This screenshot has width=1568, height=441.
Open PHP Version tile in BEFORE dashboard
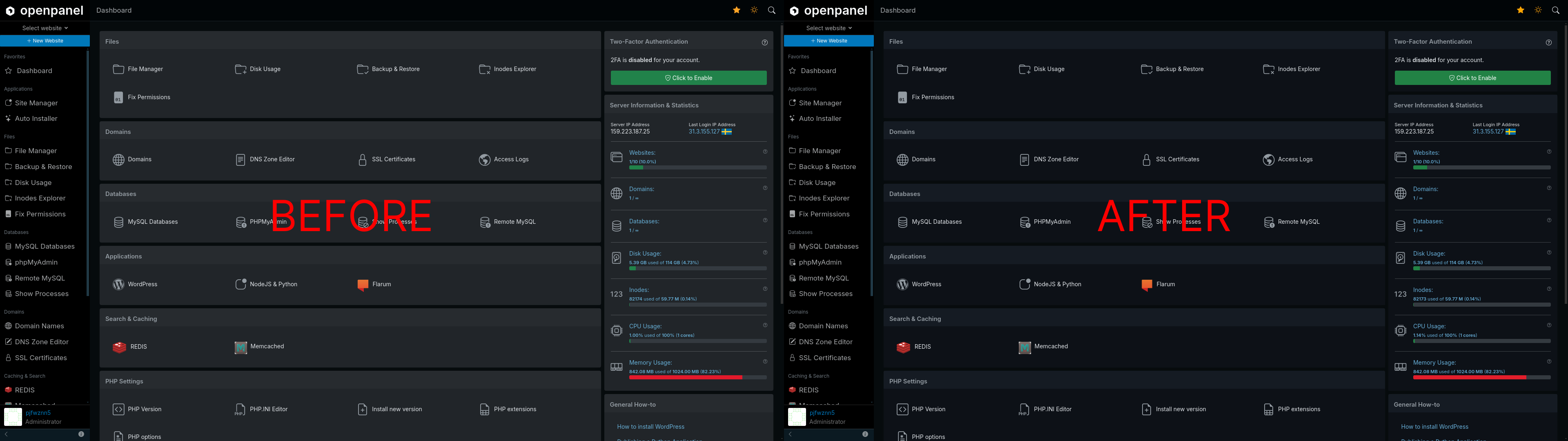136,409
